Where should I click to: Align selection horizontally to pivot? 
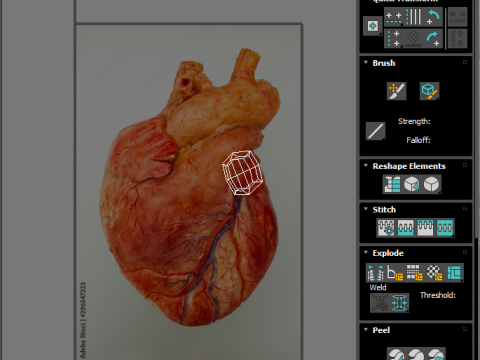pyautogui.click(x=394, y=17)
